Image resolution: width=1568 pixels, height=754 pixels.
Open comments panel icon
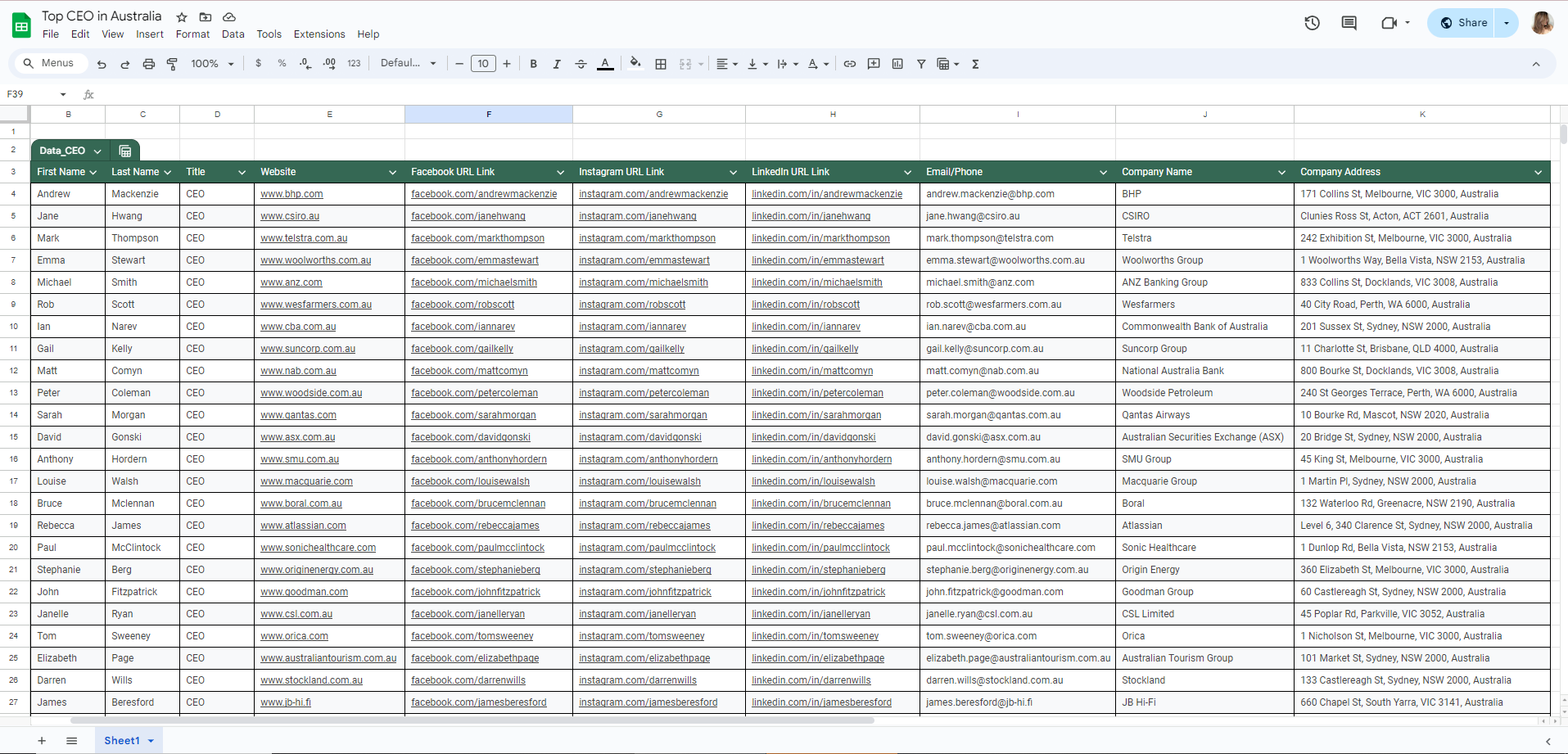coord(1349,23)
